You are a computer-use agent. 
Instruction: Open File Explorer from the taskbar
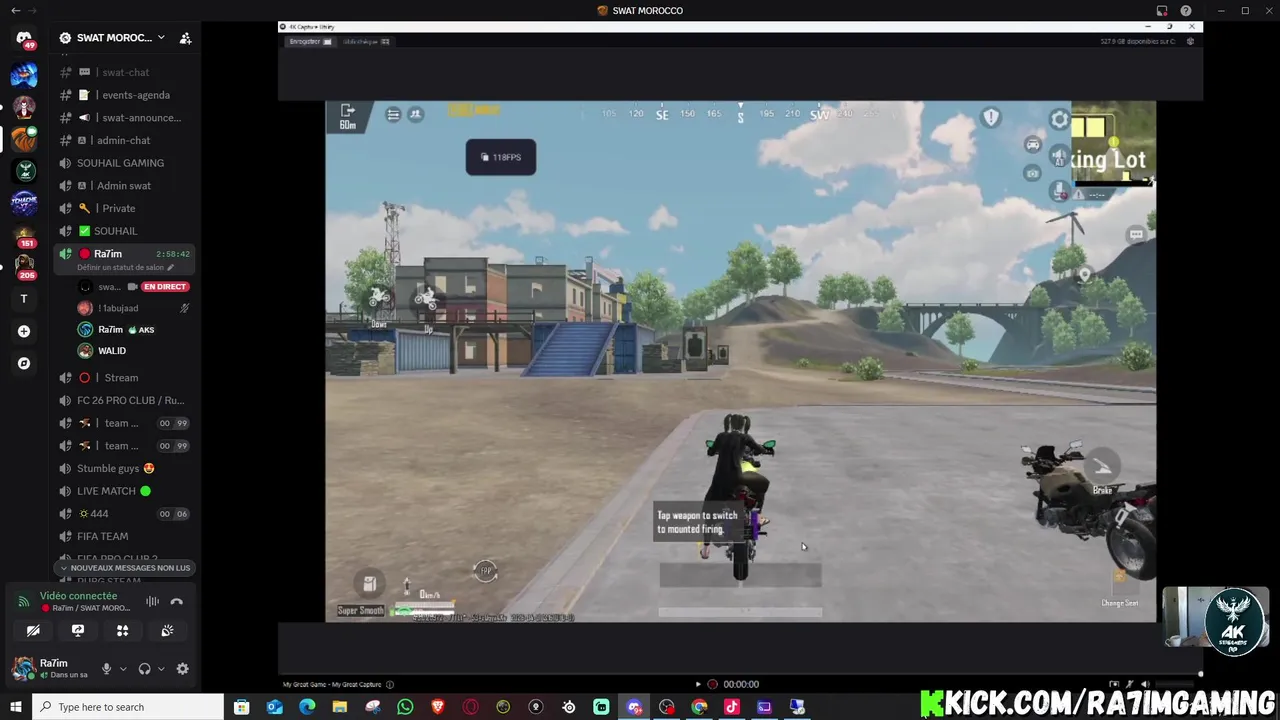pyautogui.click(x=340, y=707)
